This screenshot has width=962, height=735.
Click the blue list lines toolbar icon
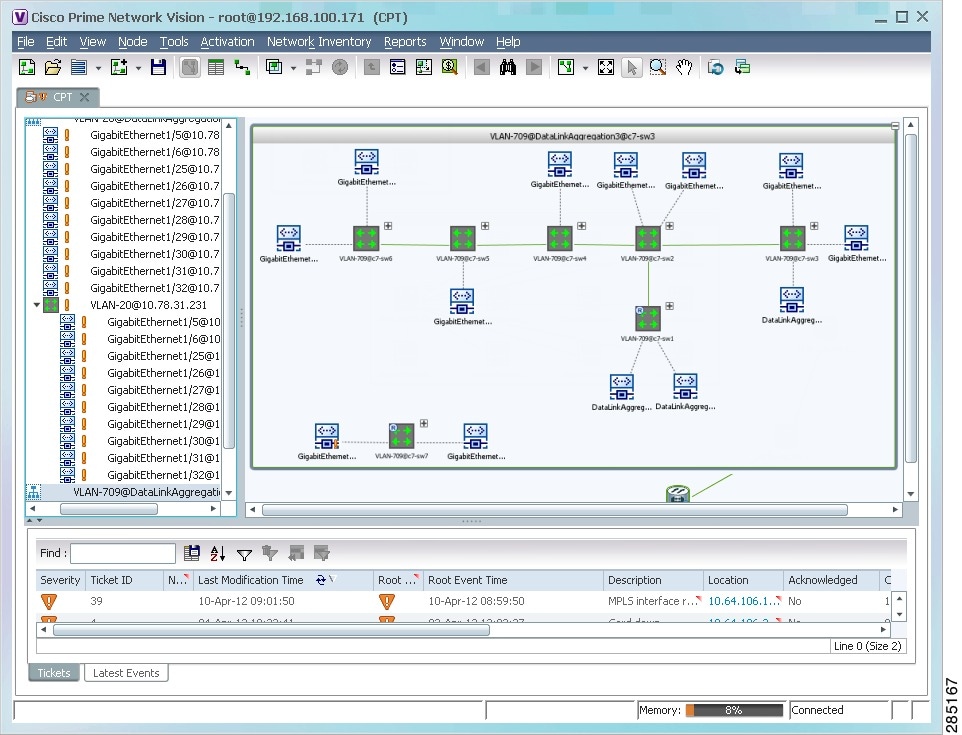tap(79, 67)
